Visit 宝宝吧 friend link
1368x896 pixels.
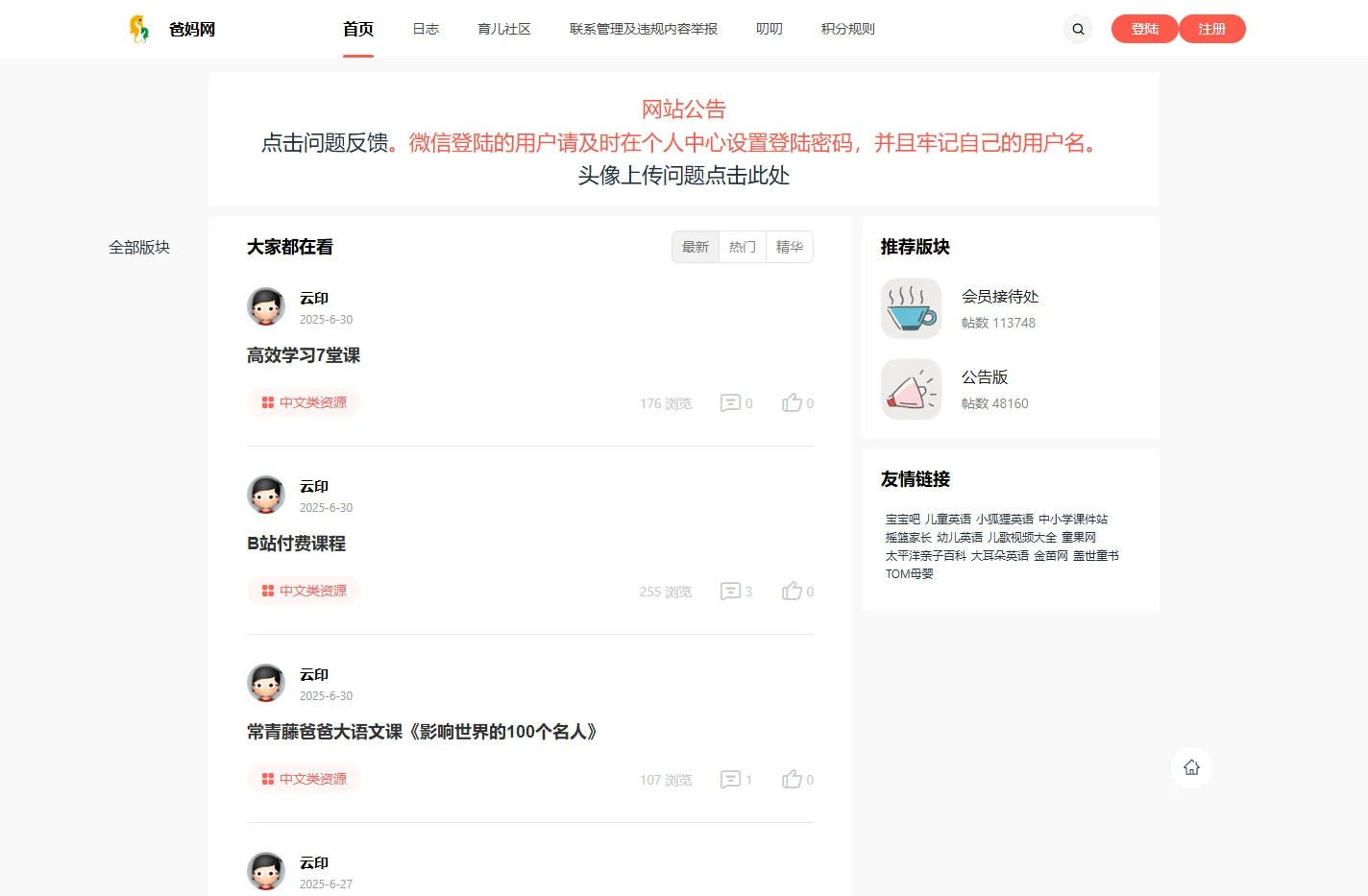coord(903,519)
